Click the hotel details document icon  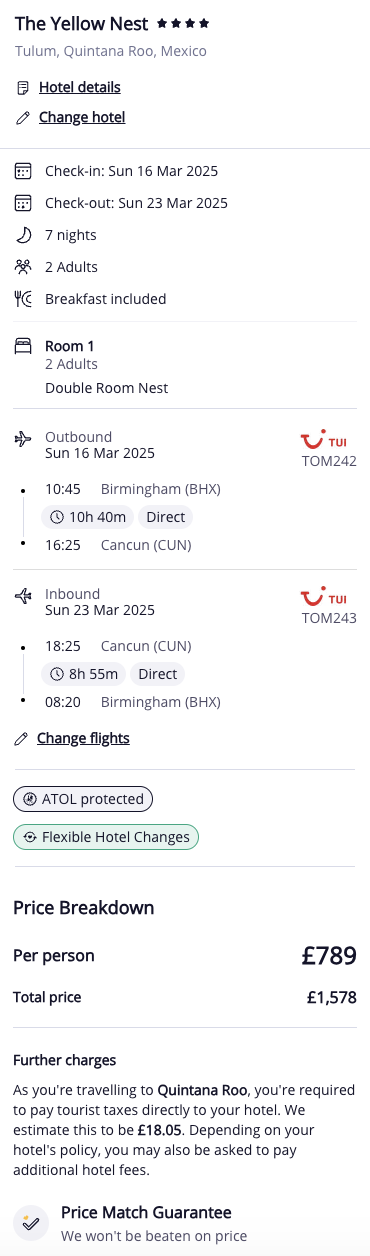(23, 88)
